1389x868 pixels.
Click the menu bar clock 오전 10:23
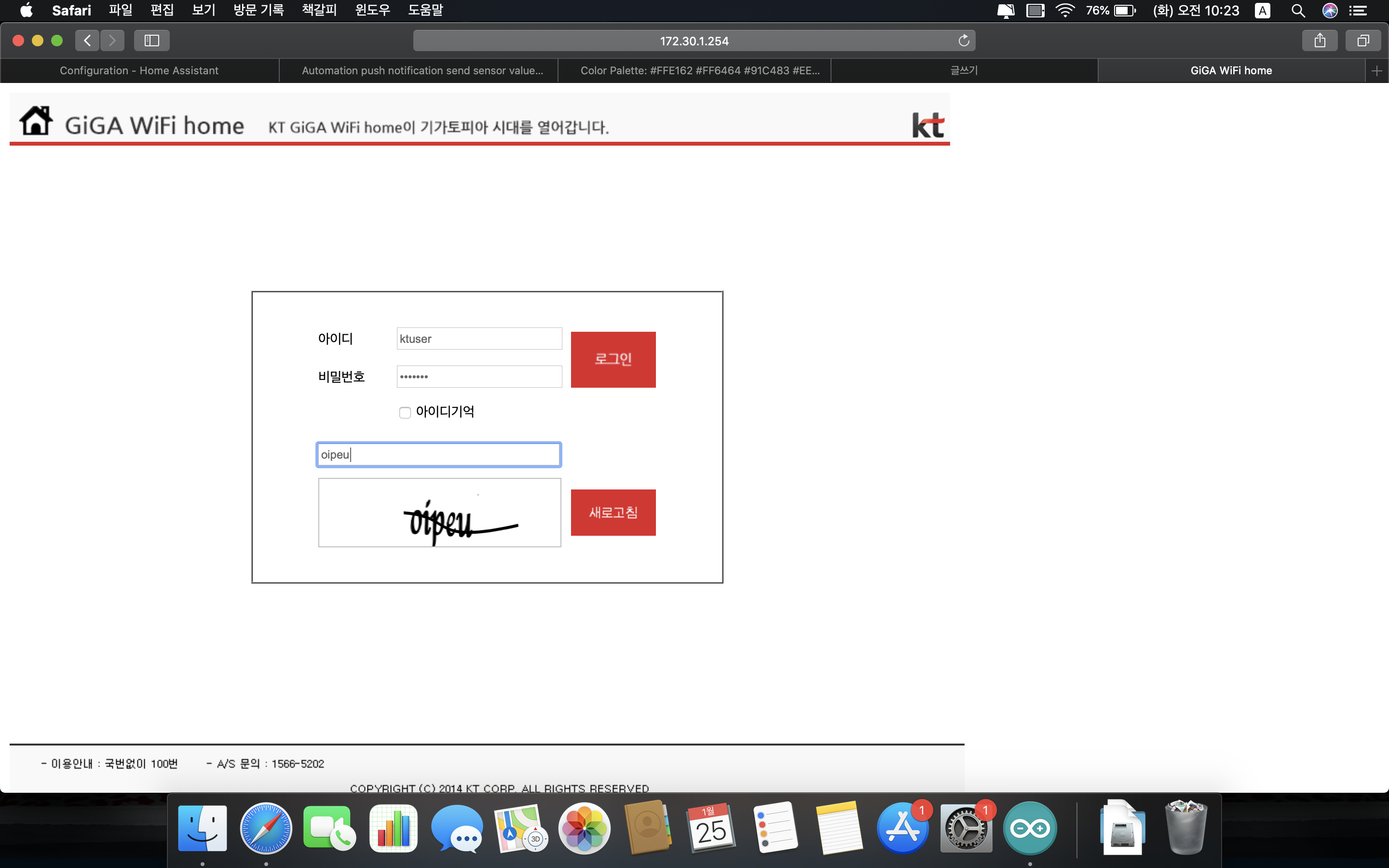tap(1196, 10)
